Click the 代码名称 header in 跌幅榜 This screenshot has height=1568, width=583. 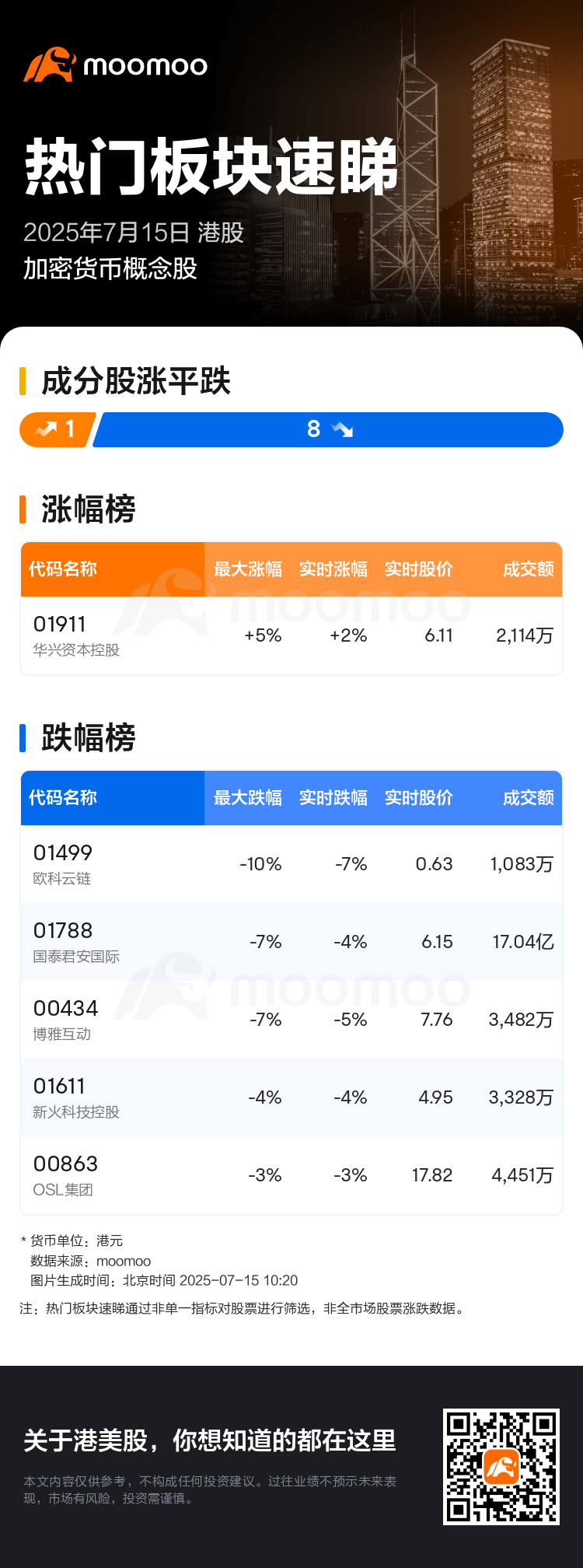pos(63,798)
